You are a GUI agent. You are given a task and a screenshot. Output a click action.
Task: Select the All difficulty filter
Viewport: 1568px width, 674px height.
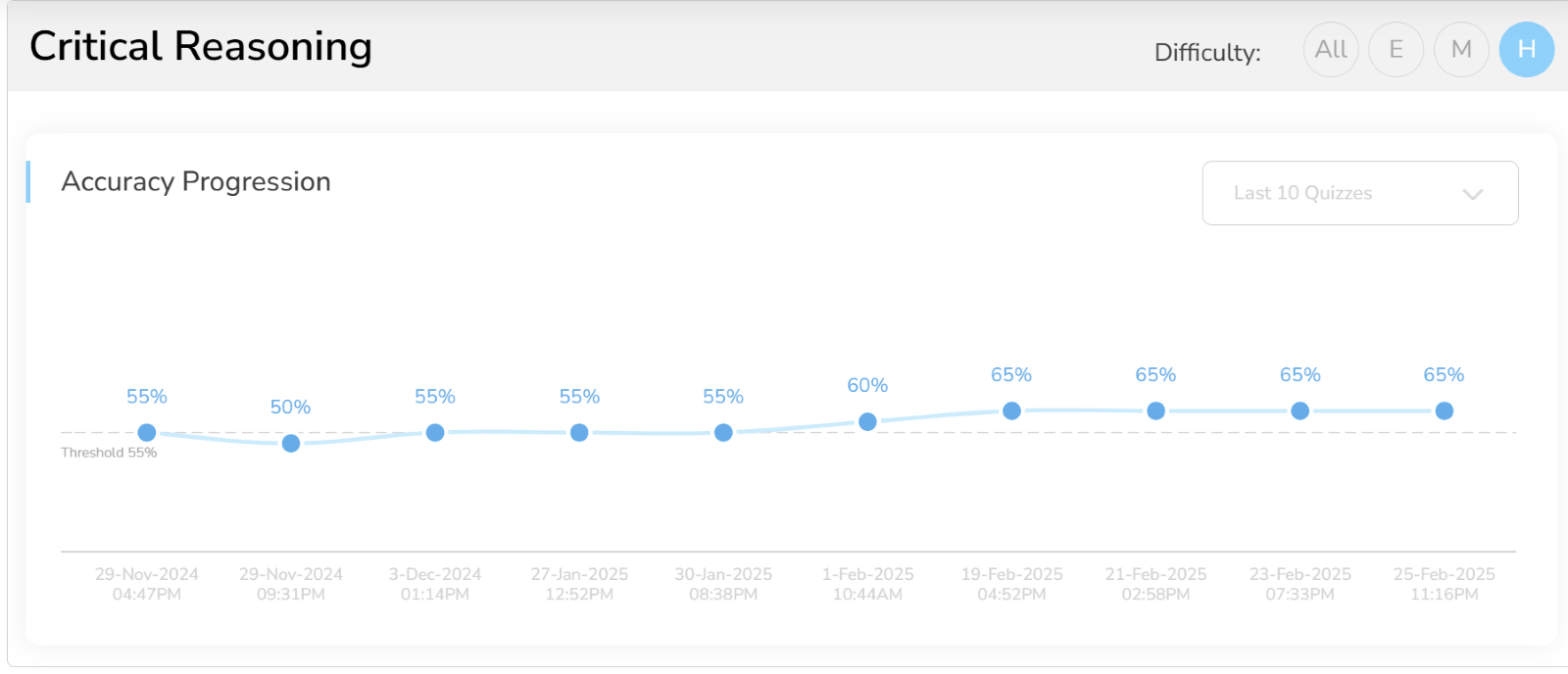[x=1330, y=50]
